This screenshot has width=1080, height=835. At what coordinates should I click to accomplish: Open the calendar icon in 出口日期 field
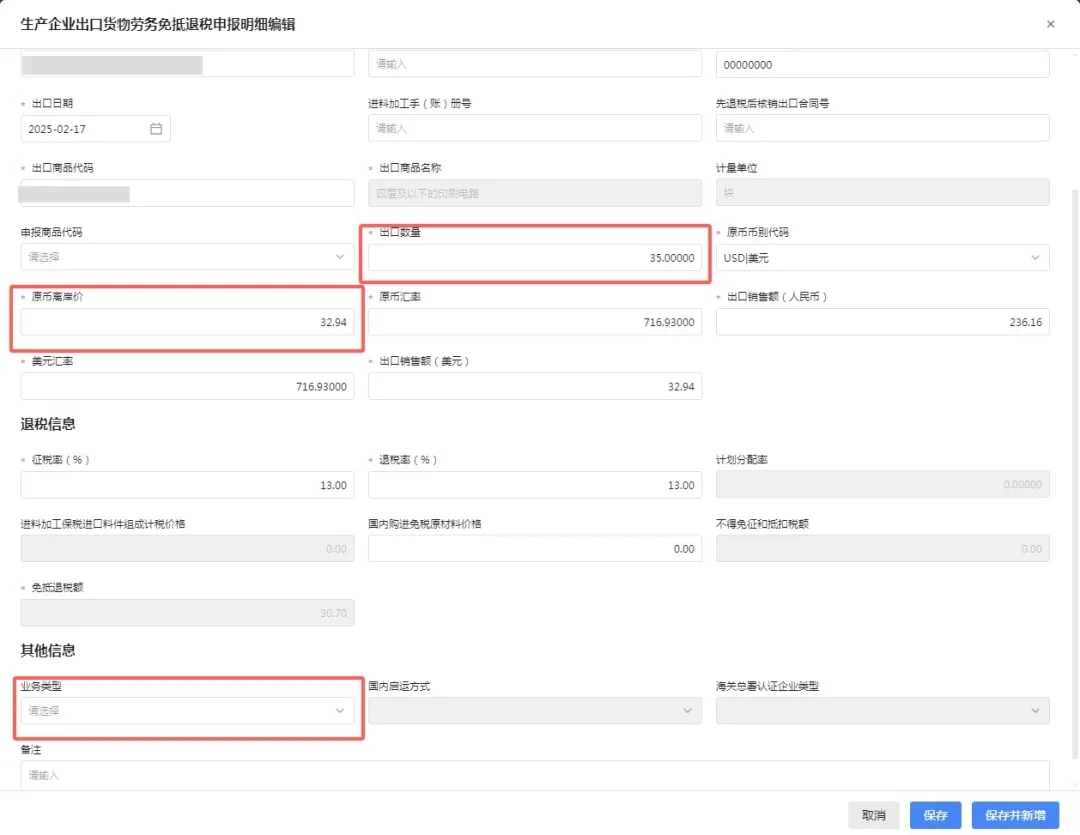(156, 129)
